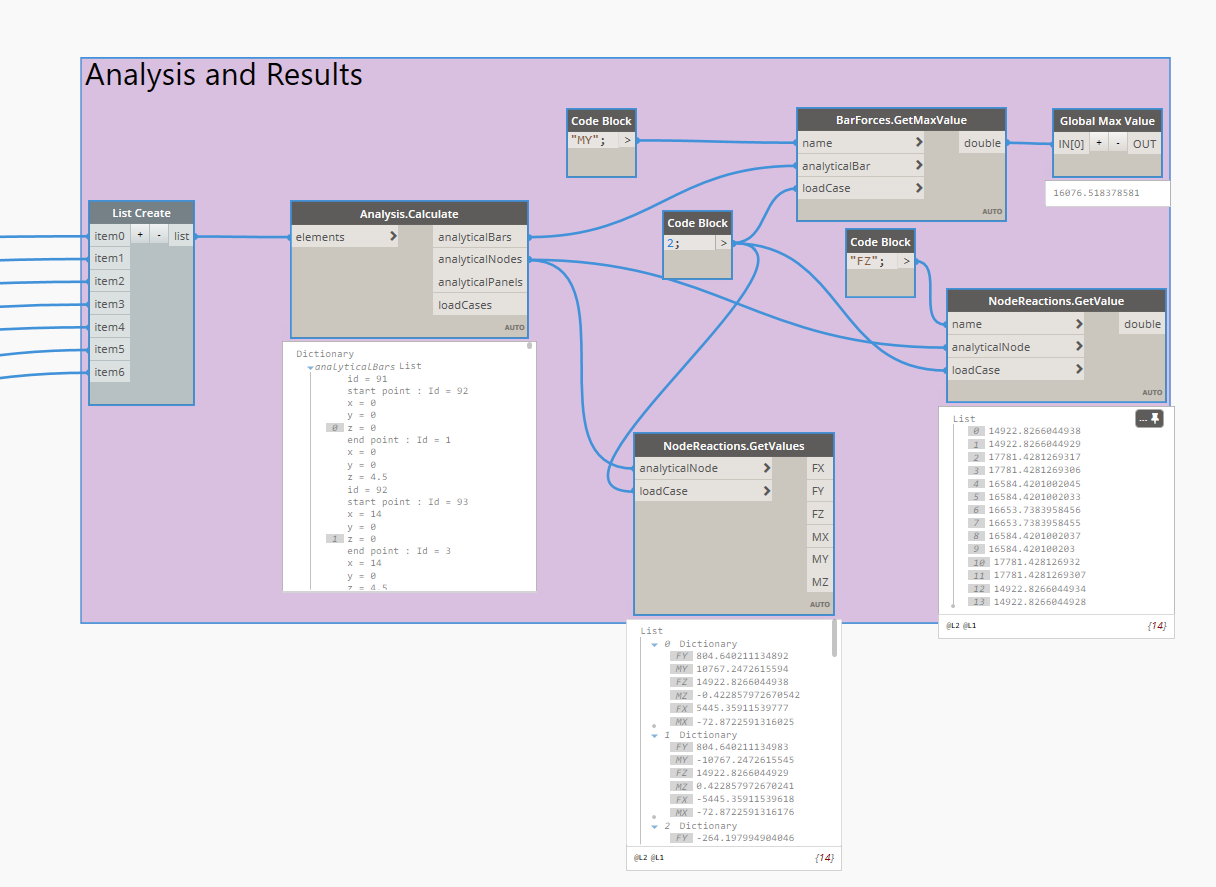Collapse Dictionary 1 in the GetValues preview

[654, 736]
